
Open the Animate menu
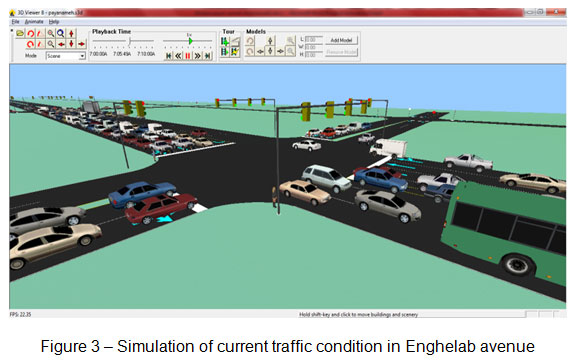(x=34, y=22)
